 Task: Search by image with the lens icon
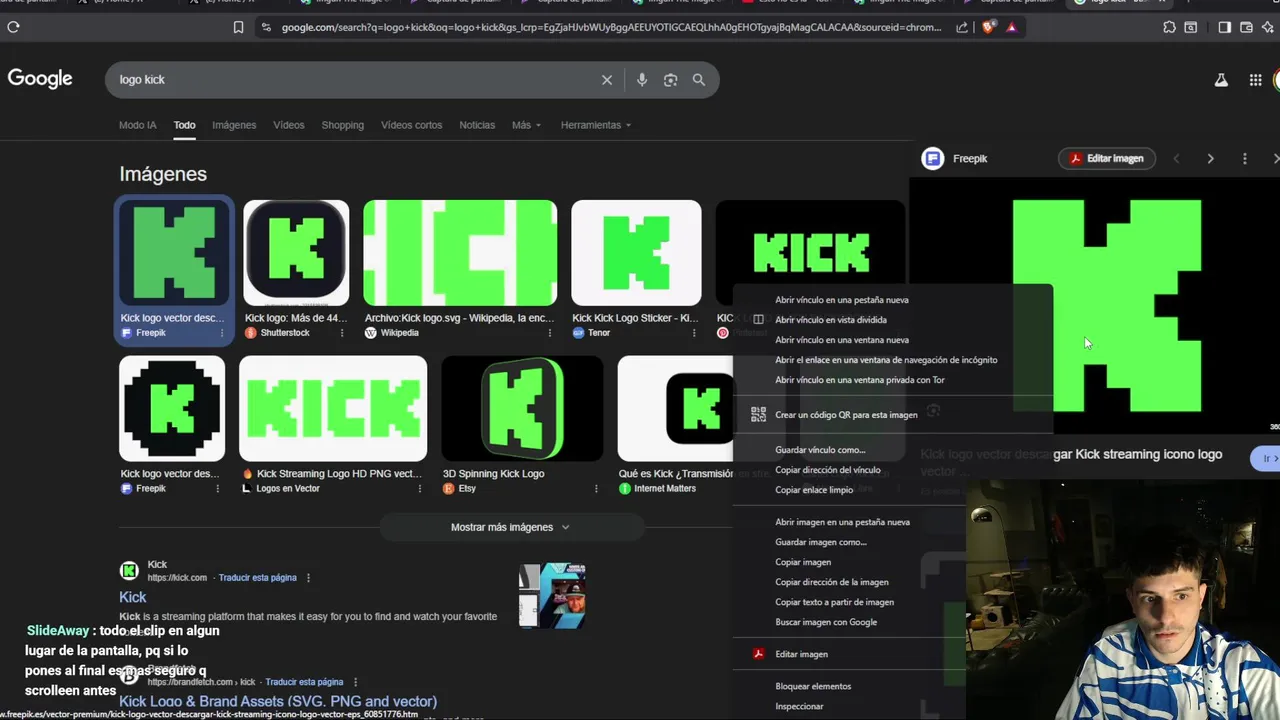tap(671, 80)
